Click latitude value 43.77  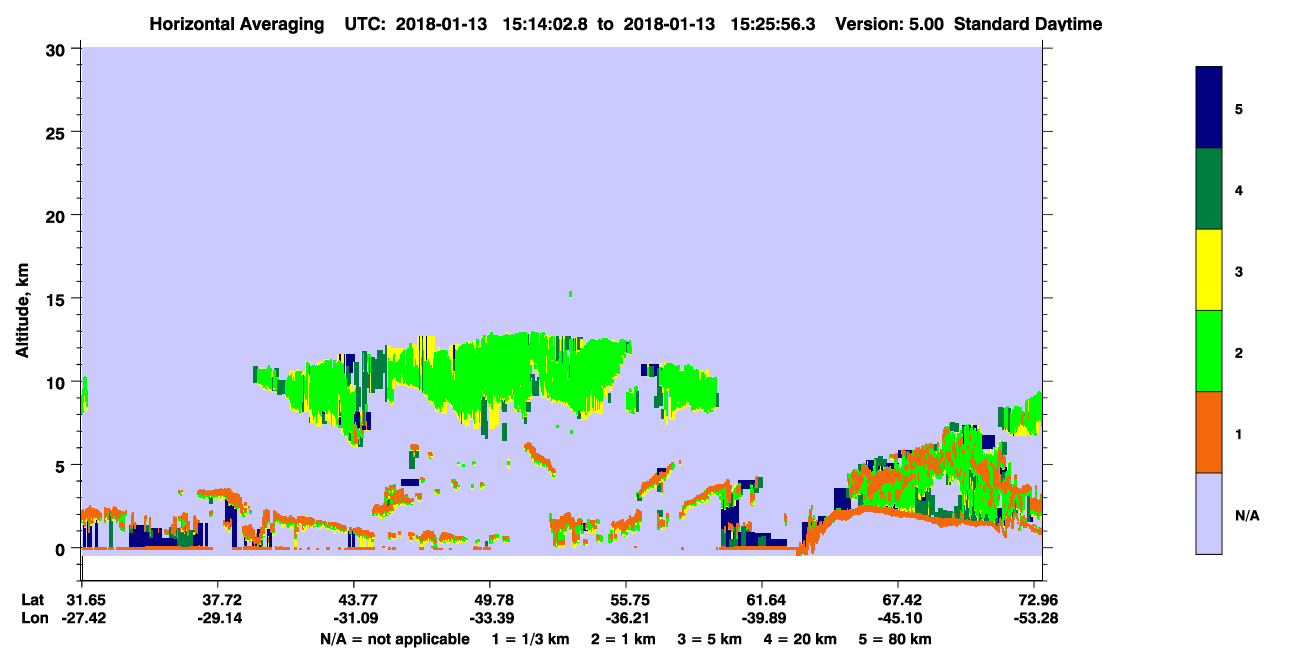(354, 600)
